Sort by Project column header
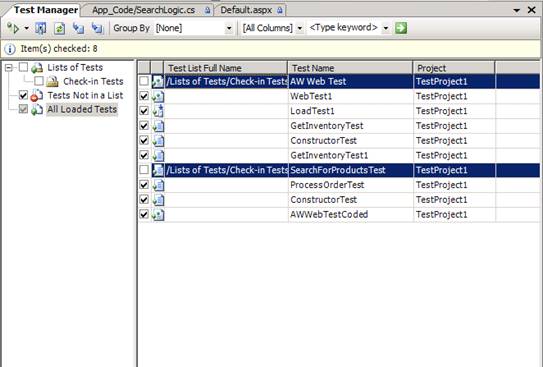The height and width of the screenshot is (367, 543). (x=454, y=68)
